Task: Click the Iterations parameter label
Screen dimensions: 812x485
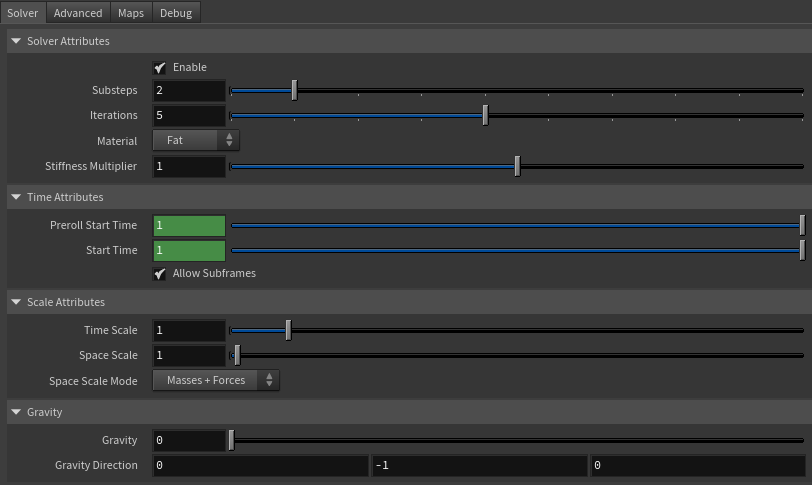Action: pyautogui.click(x=113, y=115)
